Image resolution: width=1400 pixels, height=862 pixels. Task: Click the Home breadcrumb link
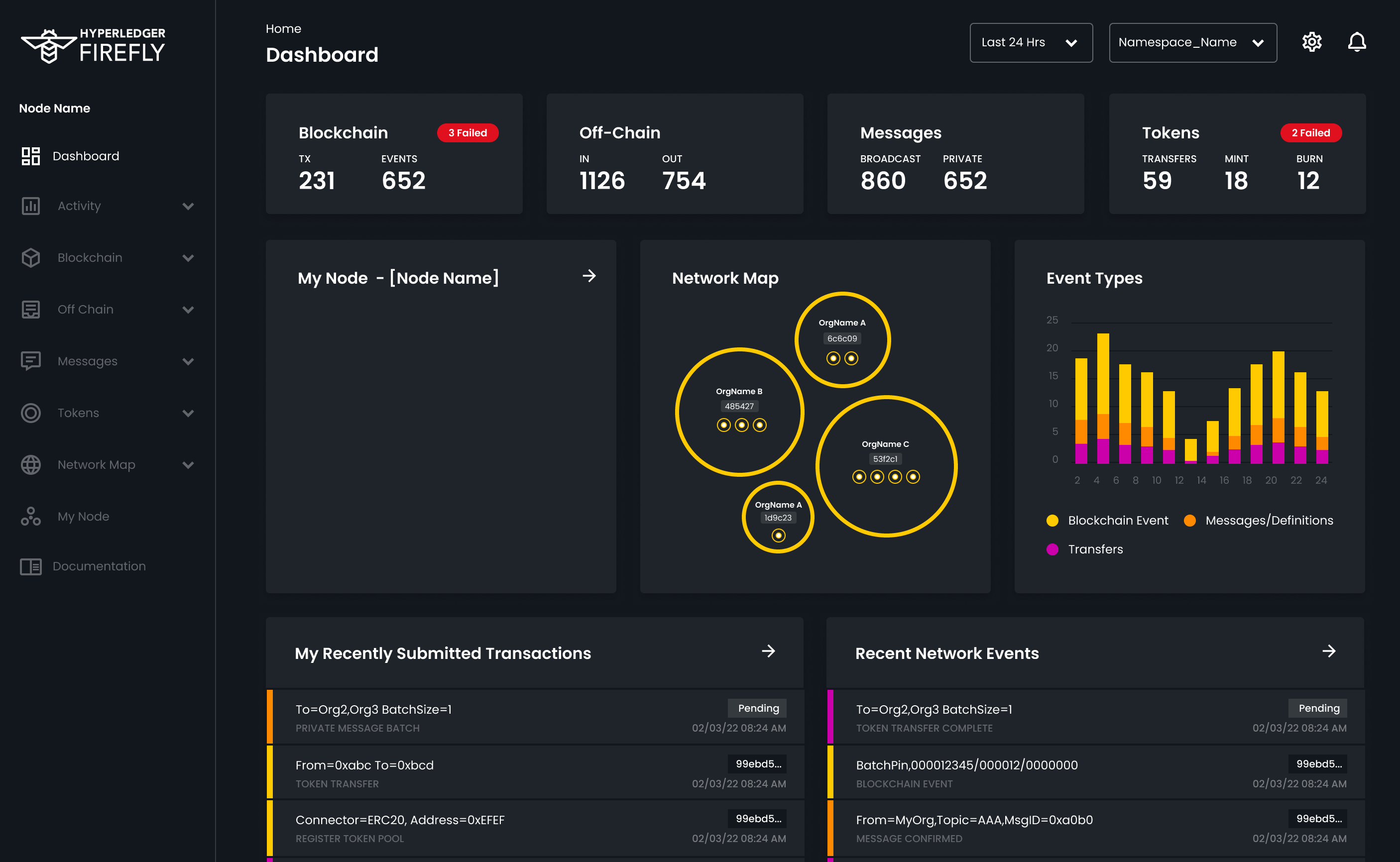point(283,28)
